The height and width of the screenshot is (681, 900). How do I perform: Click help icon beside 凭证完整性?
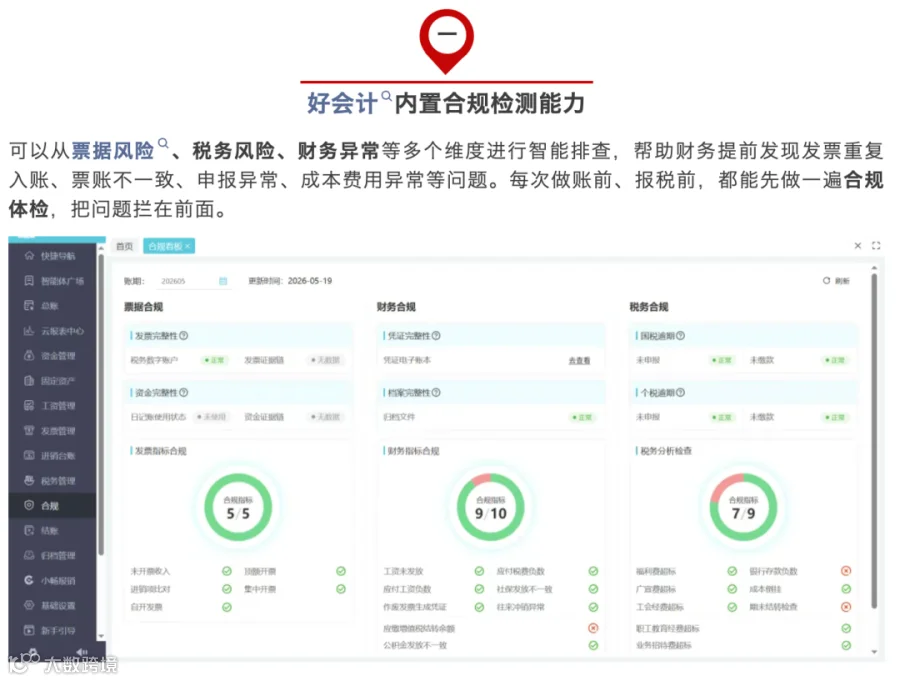pos(436,335)
